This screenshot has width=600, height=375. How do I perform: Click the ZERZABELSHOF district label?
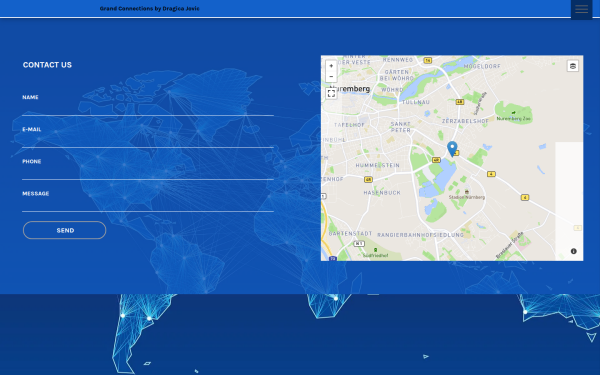465,121
